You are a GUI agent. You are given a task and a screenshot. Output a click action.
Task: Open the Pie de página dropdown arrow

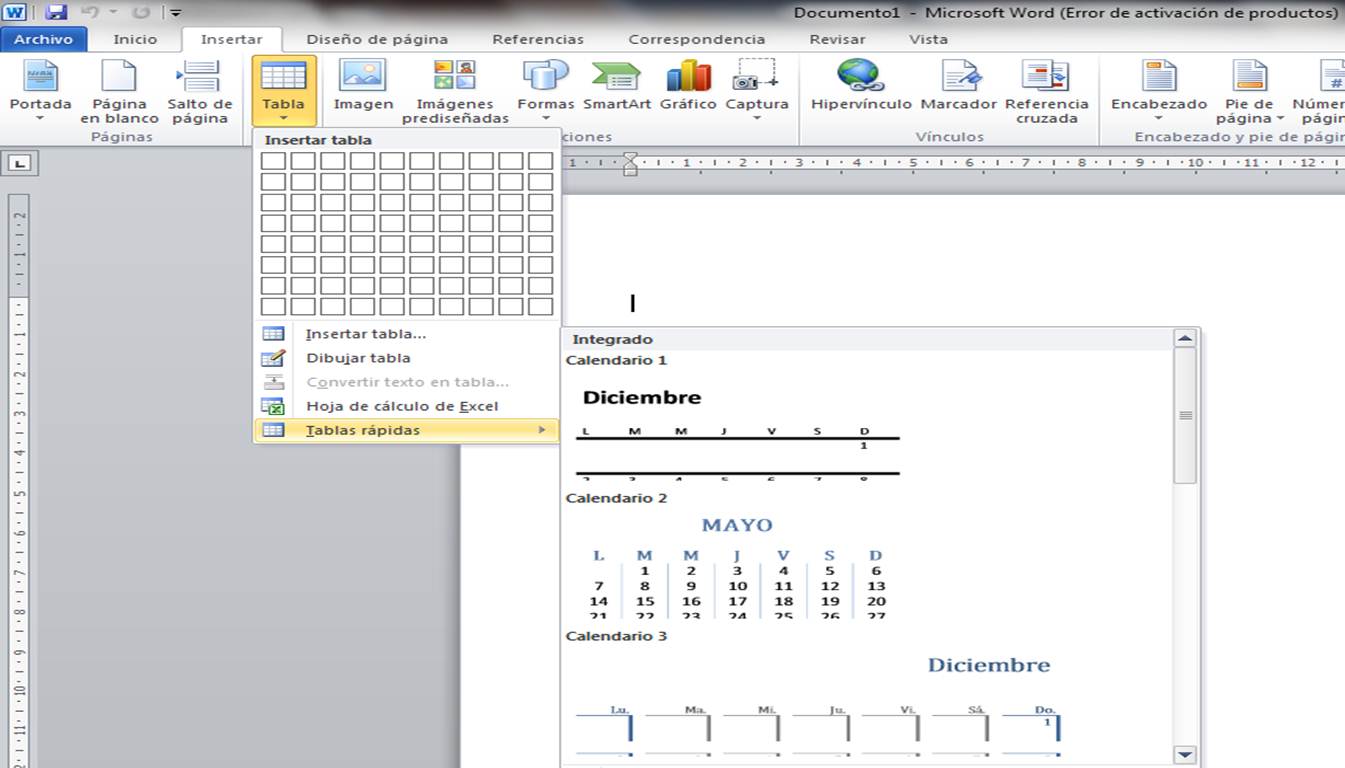pos(1279,118)
